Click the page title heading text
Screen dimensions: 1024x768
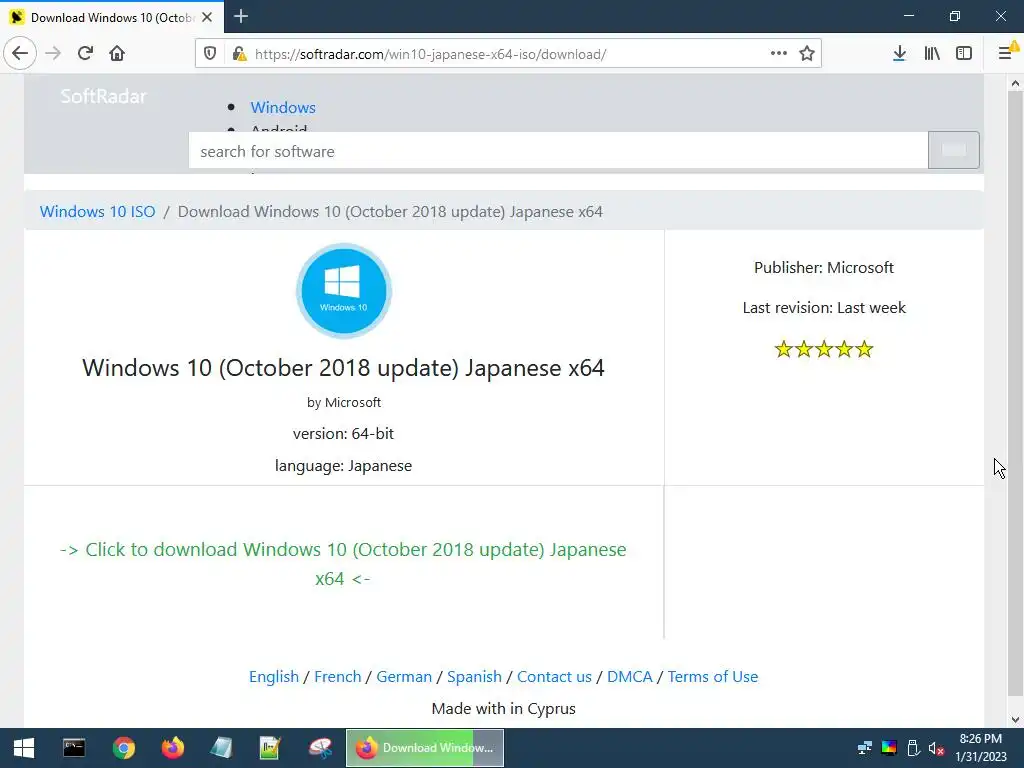pos(343,368)
